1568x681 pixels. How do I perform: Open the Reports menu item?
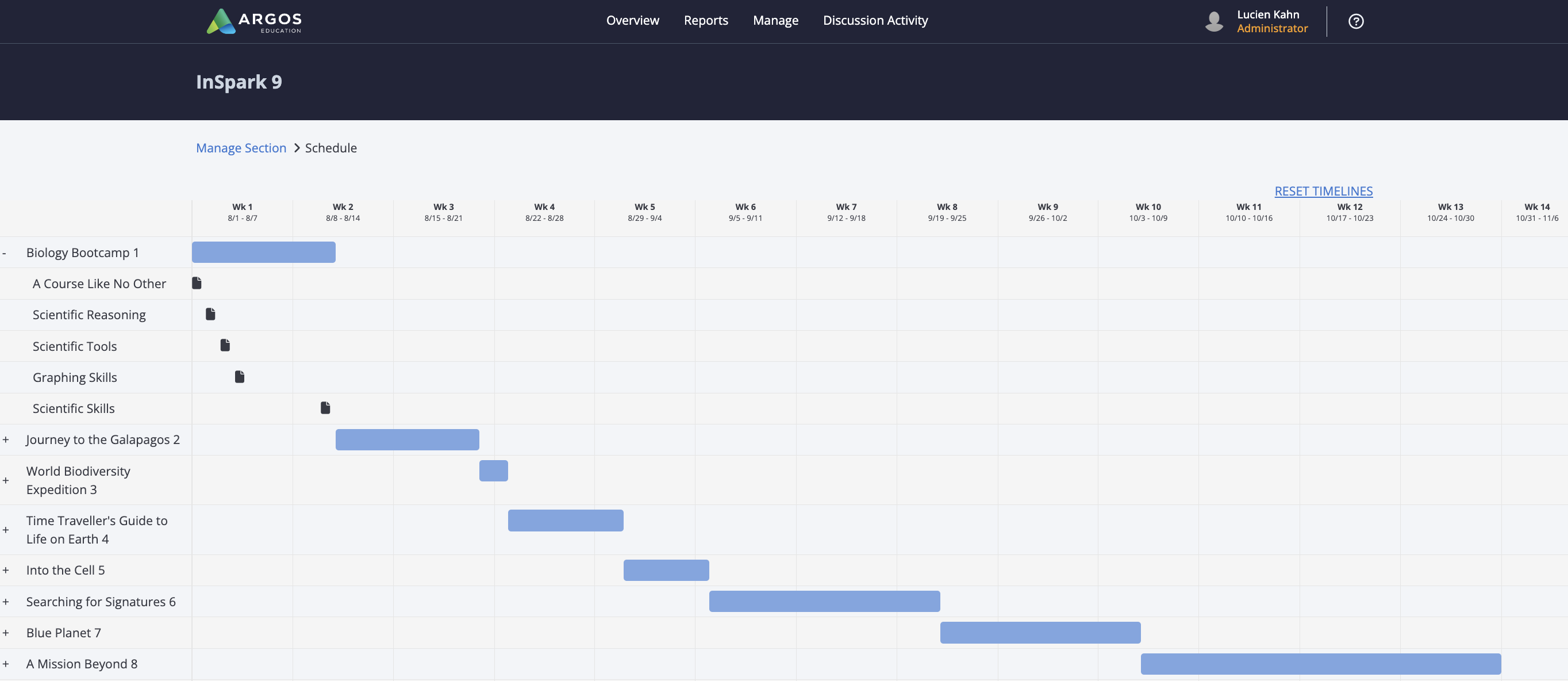click(705, 20)
